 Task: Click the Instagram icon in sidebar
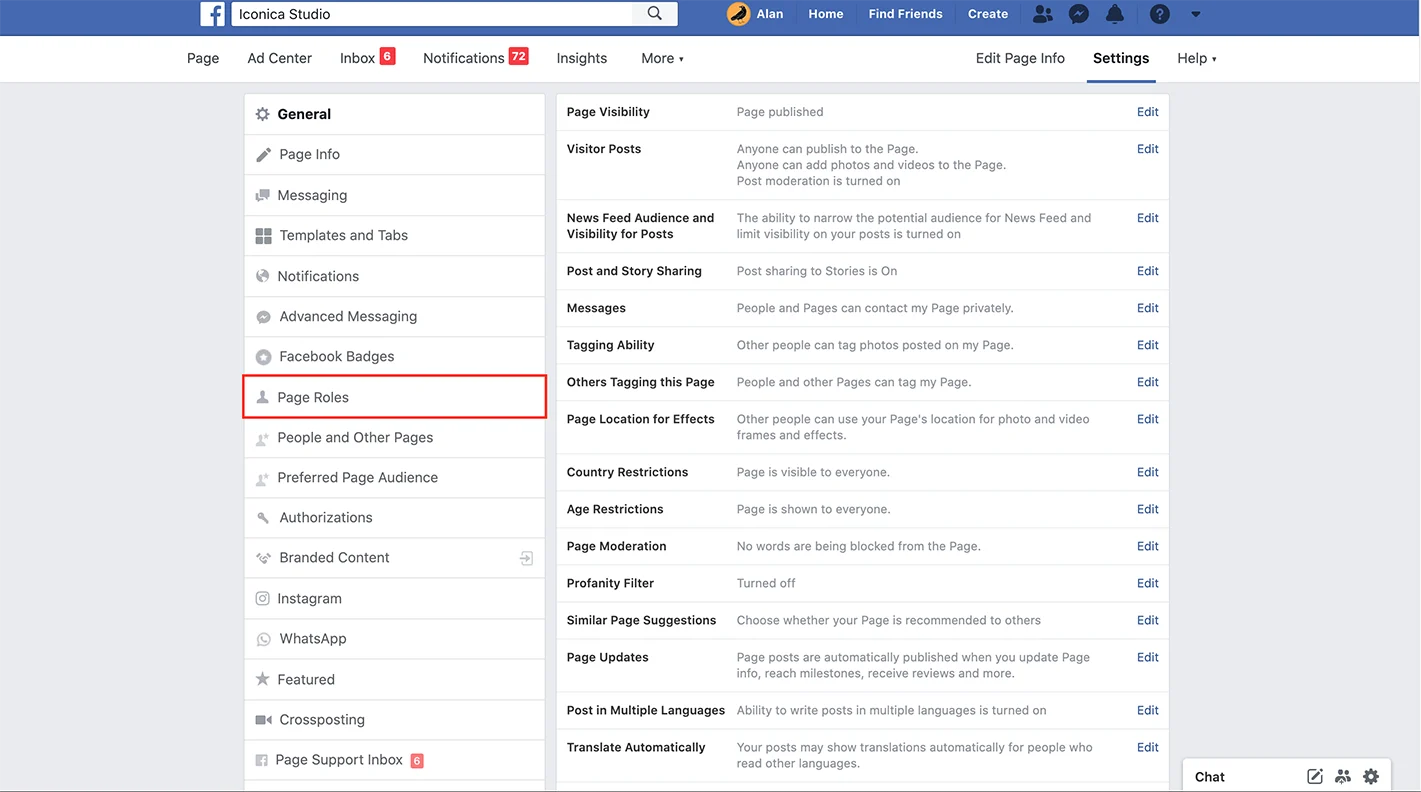click(x=263, y=598)
